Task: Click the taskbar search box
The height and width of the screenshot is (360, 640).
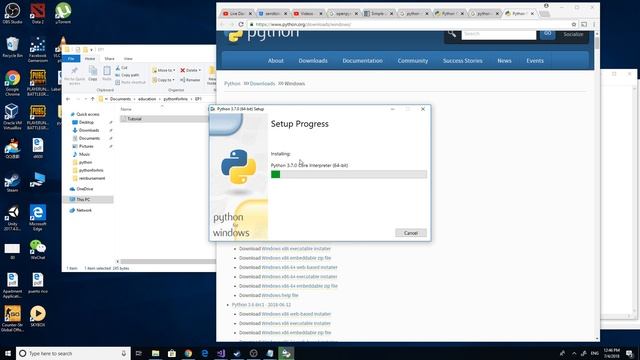Action: tap(73, 353)
